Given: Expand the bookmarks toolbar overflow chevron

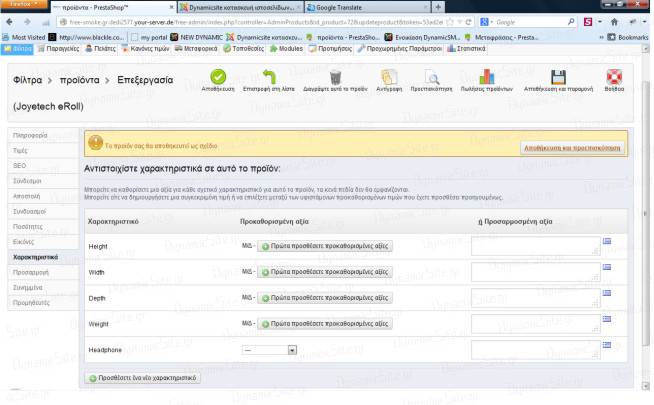Looking at the screenshot, I should 601,37.
